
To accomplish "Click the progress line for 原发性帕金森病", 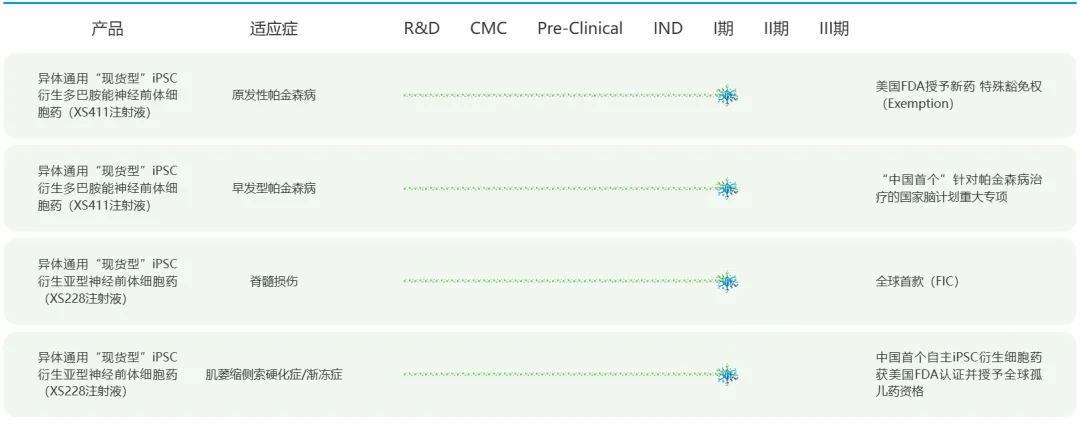I will tap(560, 95).
